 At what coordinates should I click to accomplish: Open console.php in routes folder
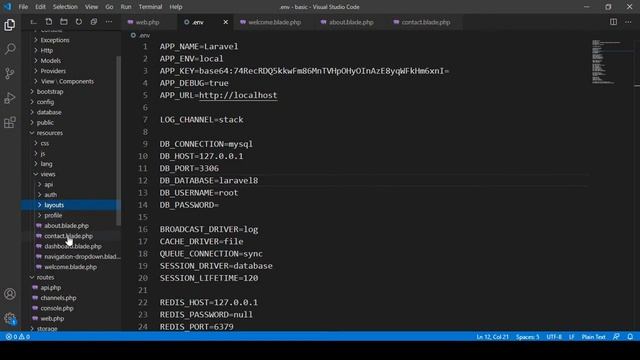tap(57, 308)
